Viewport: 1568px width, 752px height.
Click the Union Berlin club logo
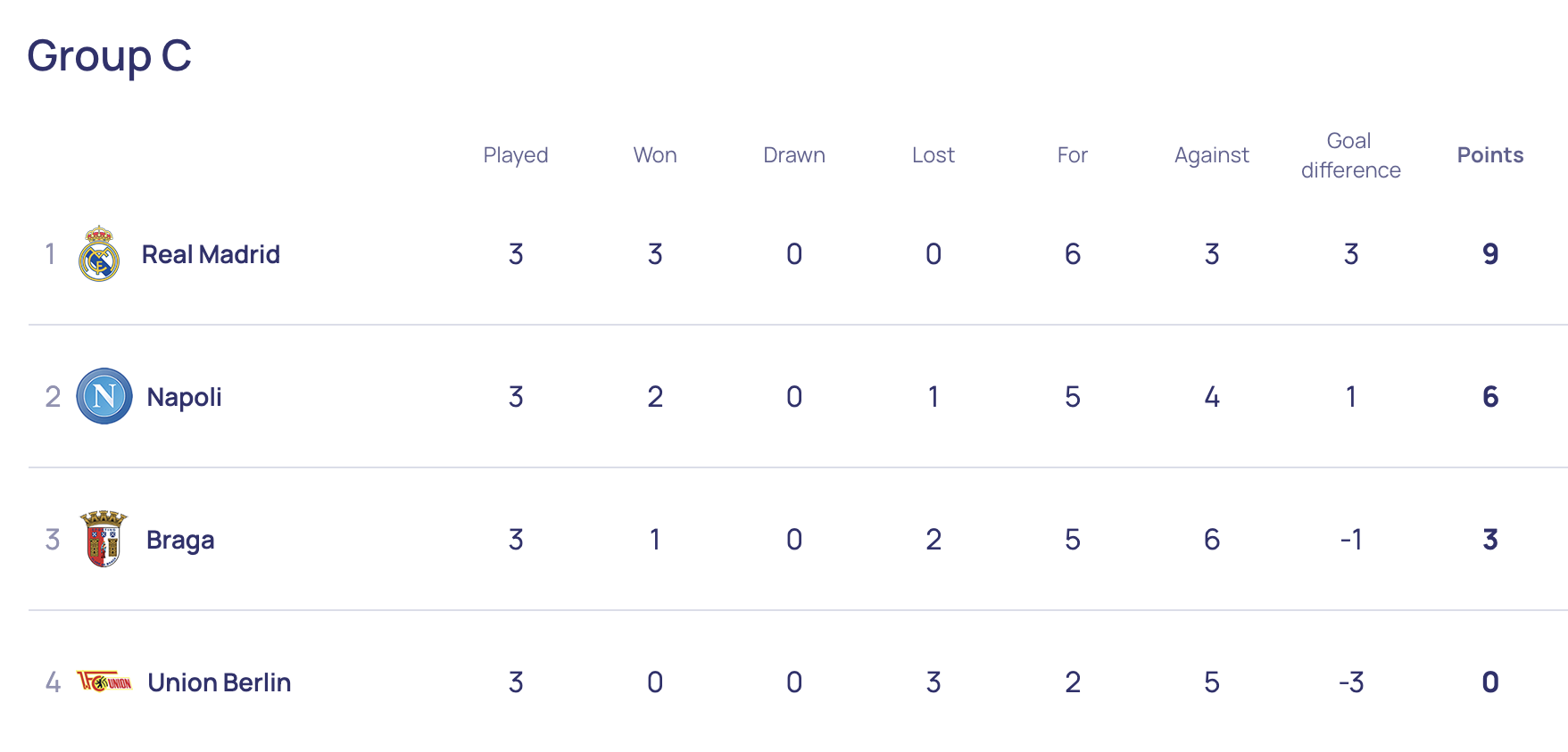point(104,682)
